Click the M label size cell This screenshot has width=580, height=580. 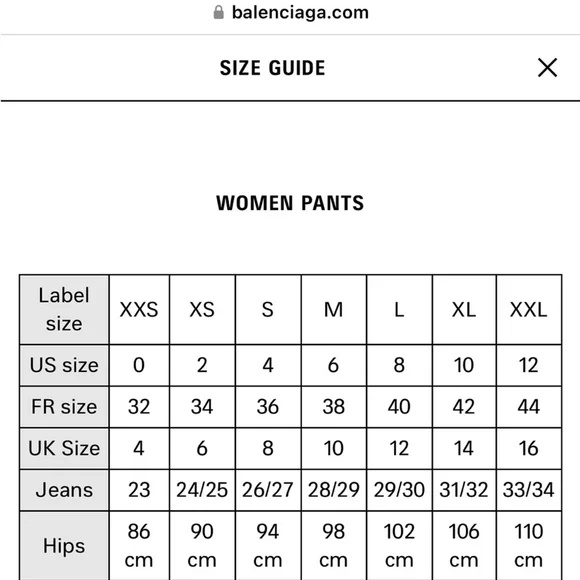[x=334, y=310]
